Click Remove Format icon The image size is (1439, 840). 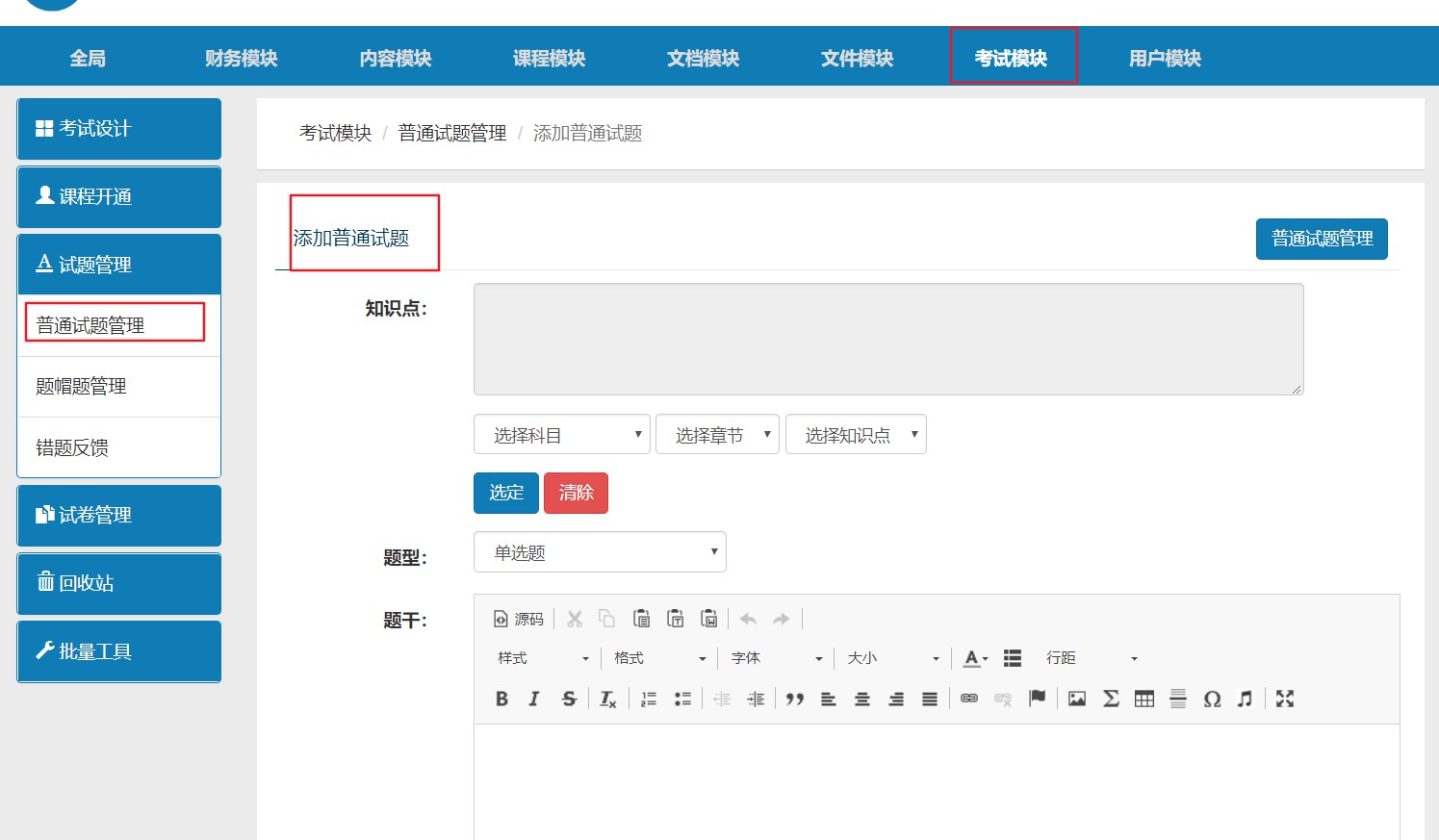click(607, 699)
